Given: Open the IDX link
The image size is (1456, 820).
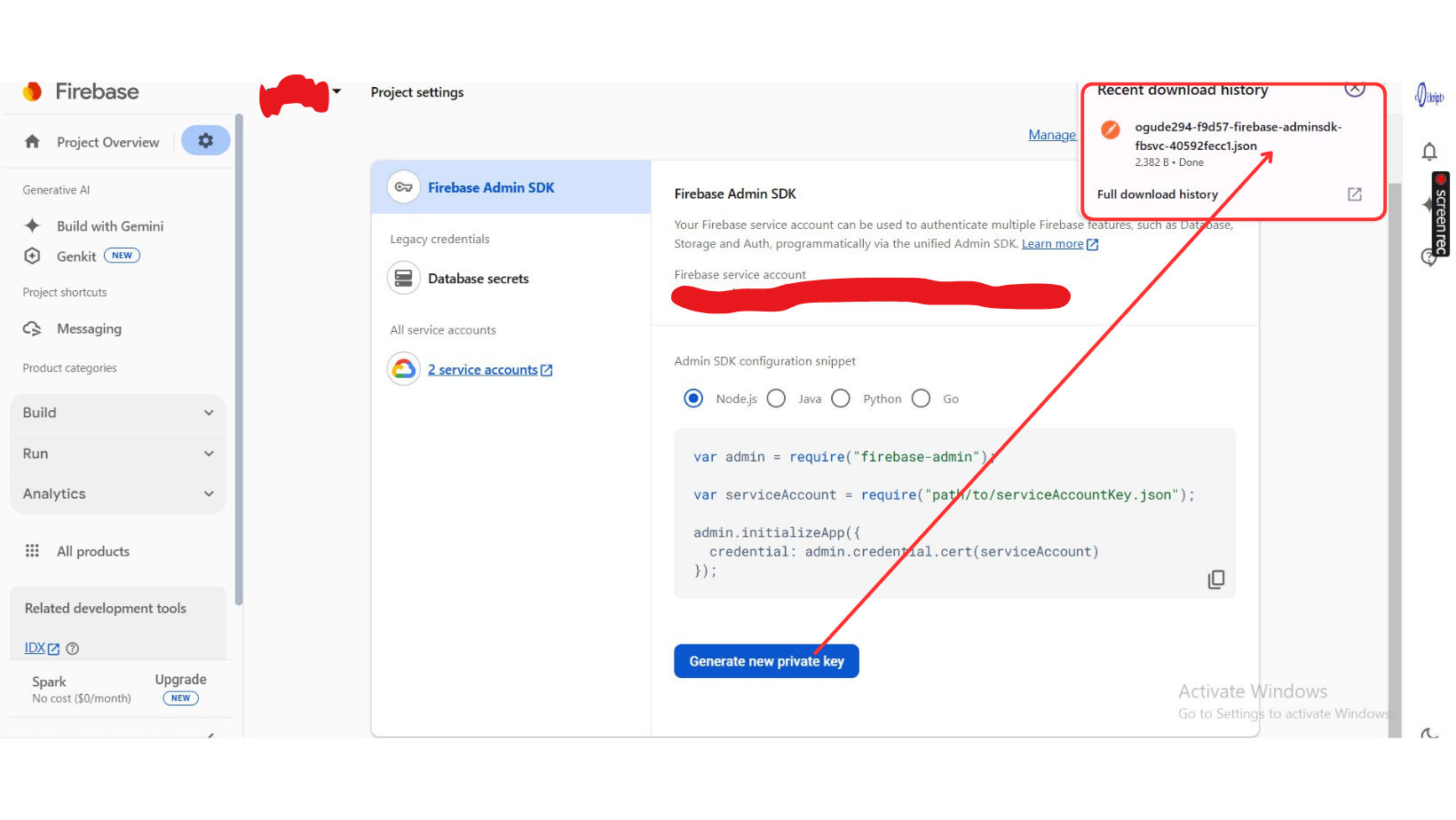Looking at the screenshot, I should [x=35, y=648].
